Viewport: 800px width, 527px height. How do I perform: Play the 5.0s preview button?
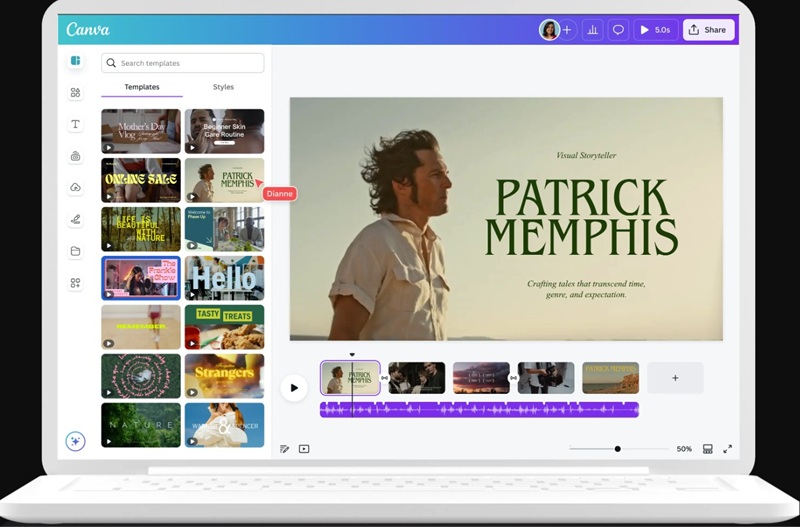click(656, 30)
